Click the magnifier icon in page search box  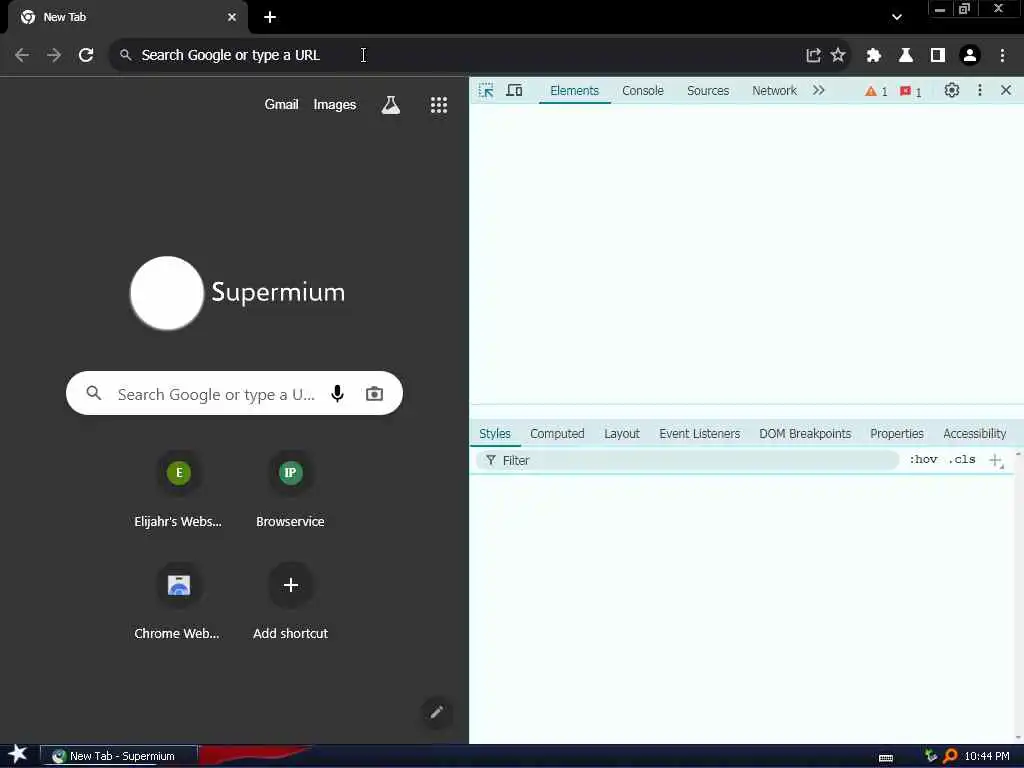(94, 393)
